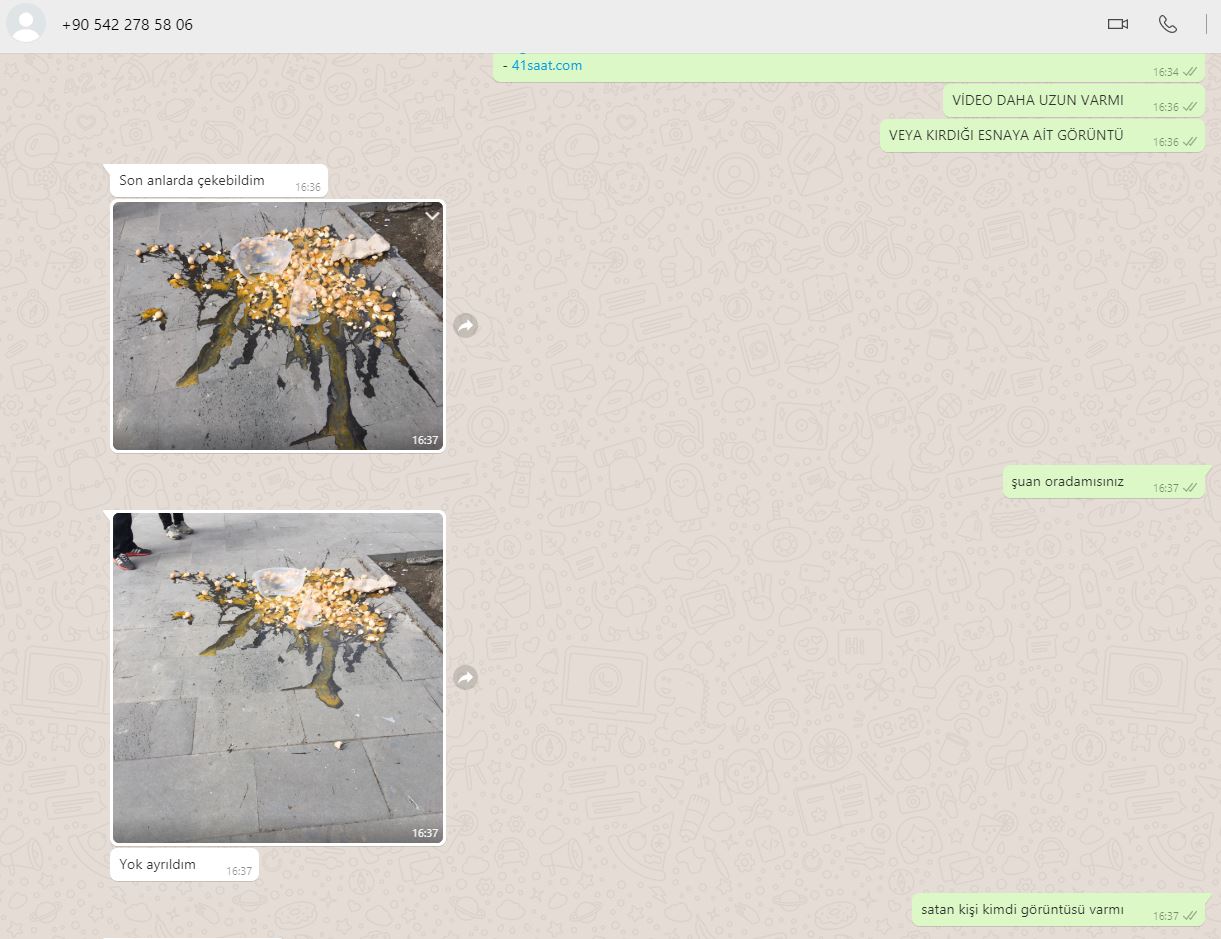Open the second photo showing shoes and eggs
The image size is (1221, 939).
coord(277,678)
